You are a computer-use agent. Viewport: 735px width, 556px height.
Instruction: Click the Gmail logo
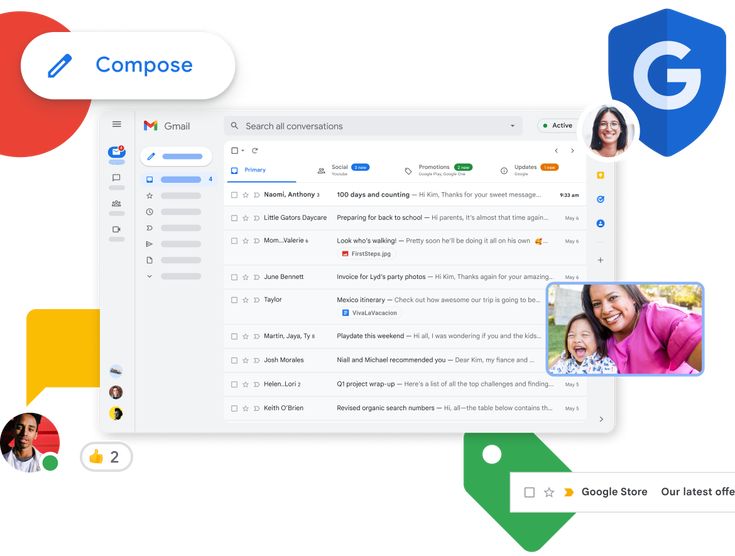click(x=167, y=126)
